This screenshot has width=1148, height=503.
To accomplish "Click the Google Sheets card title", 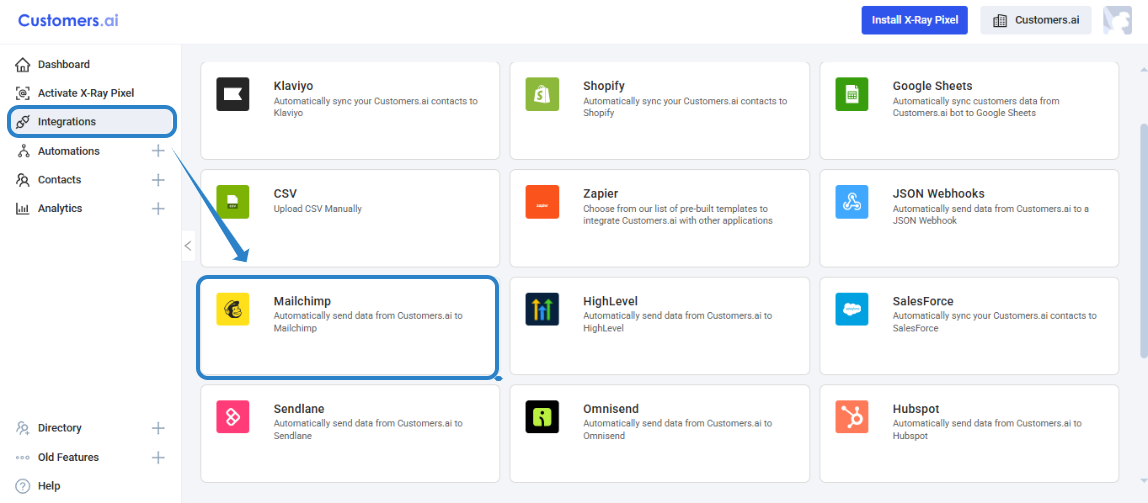I will coord(932,86).
